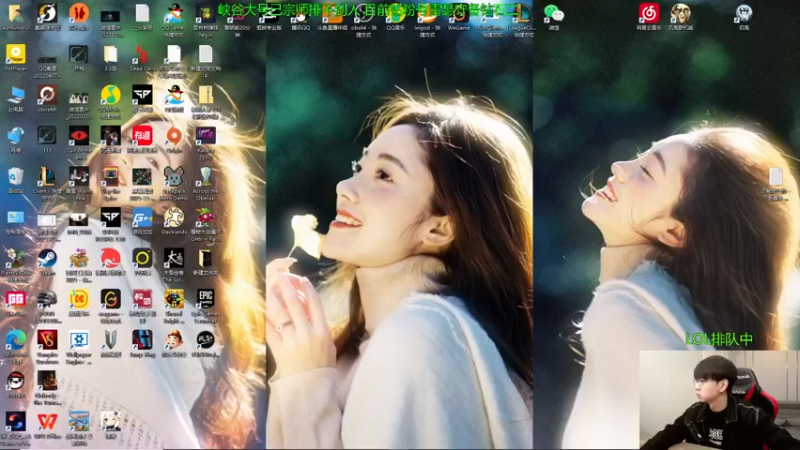This screenshot has height=450, width=800.
Task: Open the green-yellow QQ Music desktop shortcut
Action: [x=110, y=95]
